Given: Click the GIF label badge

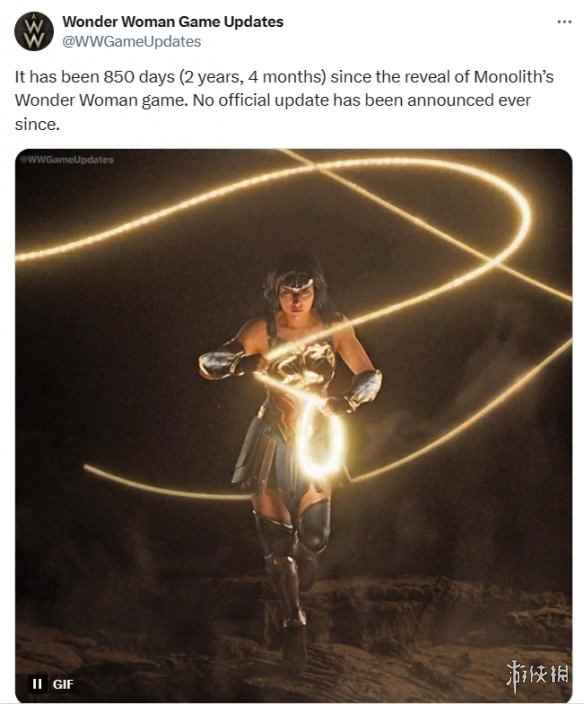Looking at the screenshot, I should click(x=62, y=684).
